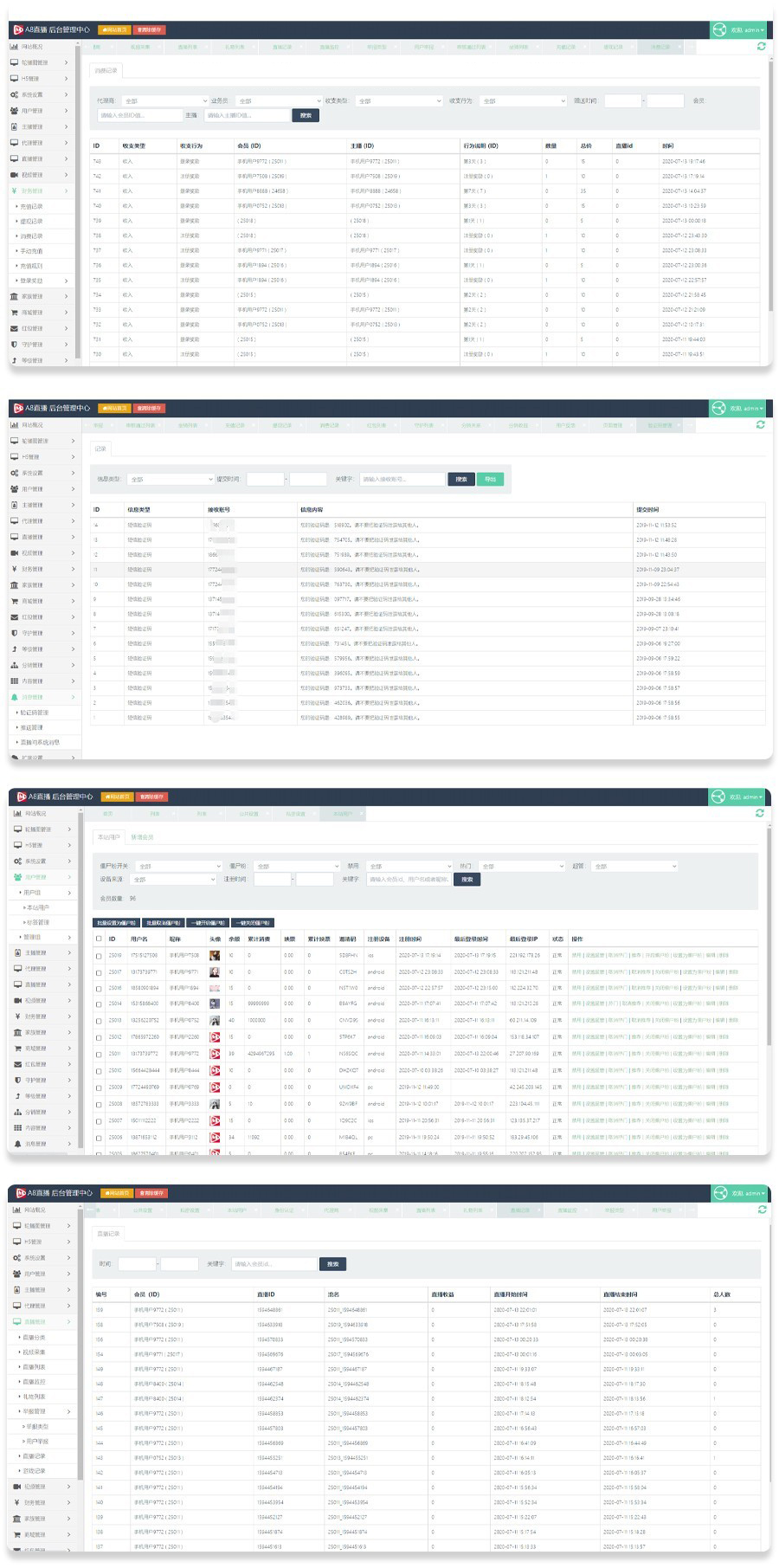Click 关键字 input on 直播记录 page

point(274,1264)
